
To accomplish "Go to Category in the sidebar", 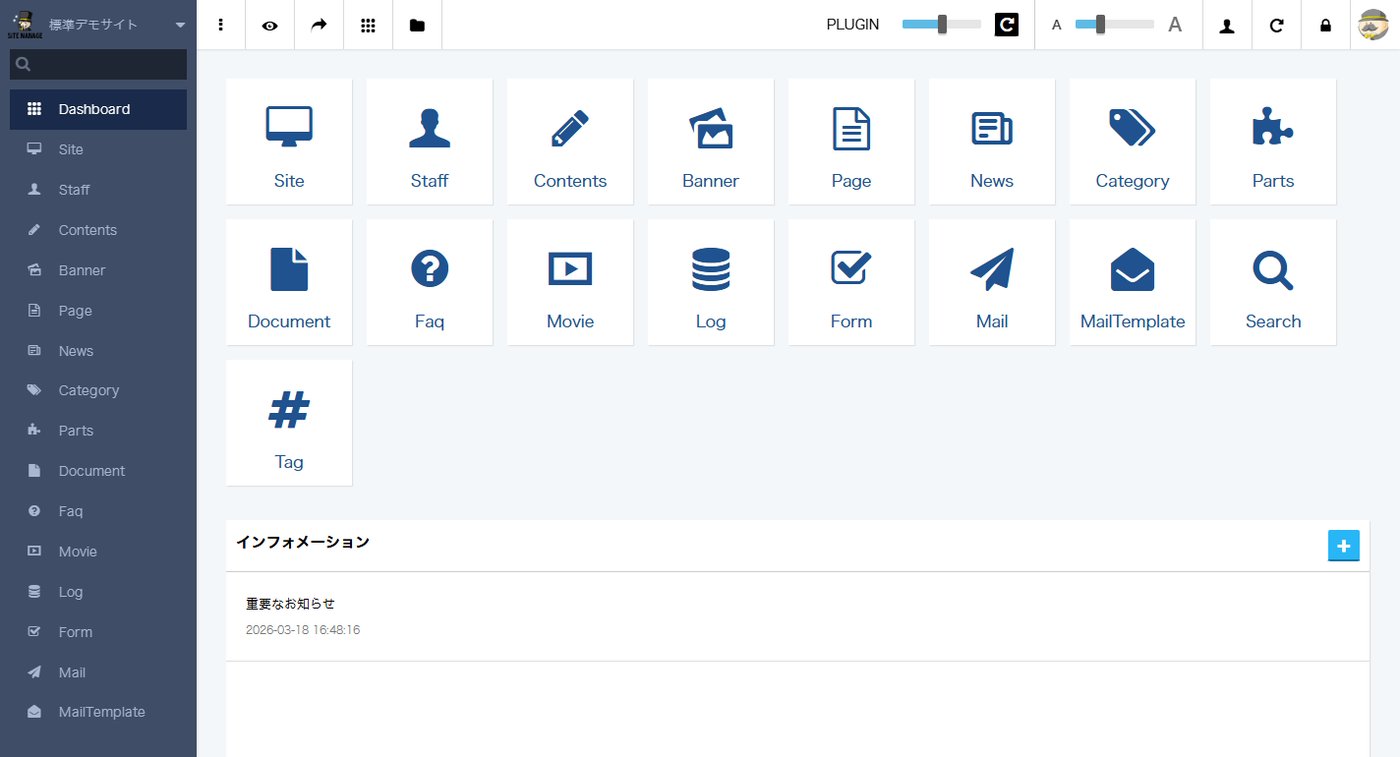I will coord(98,390).
